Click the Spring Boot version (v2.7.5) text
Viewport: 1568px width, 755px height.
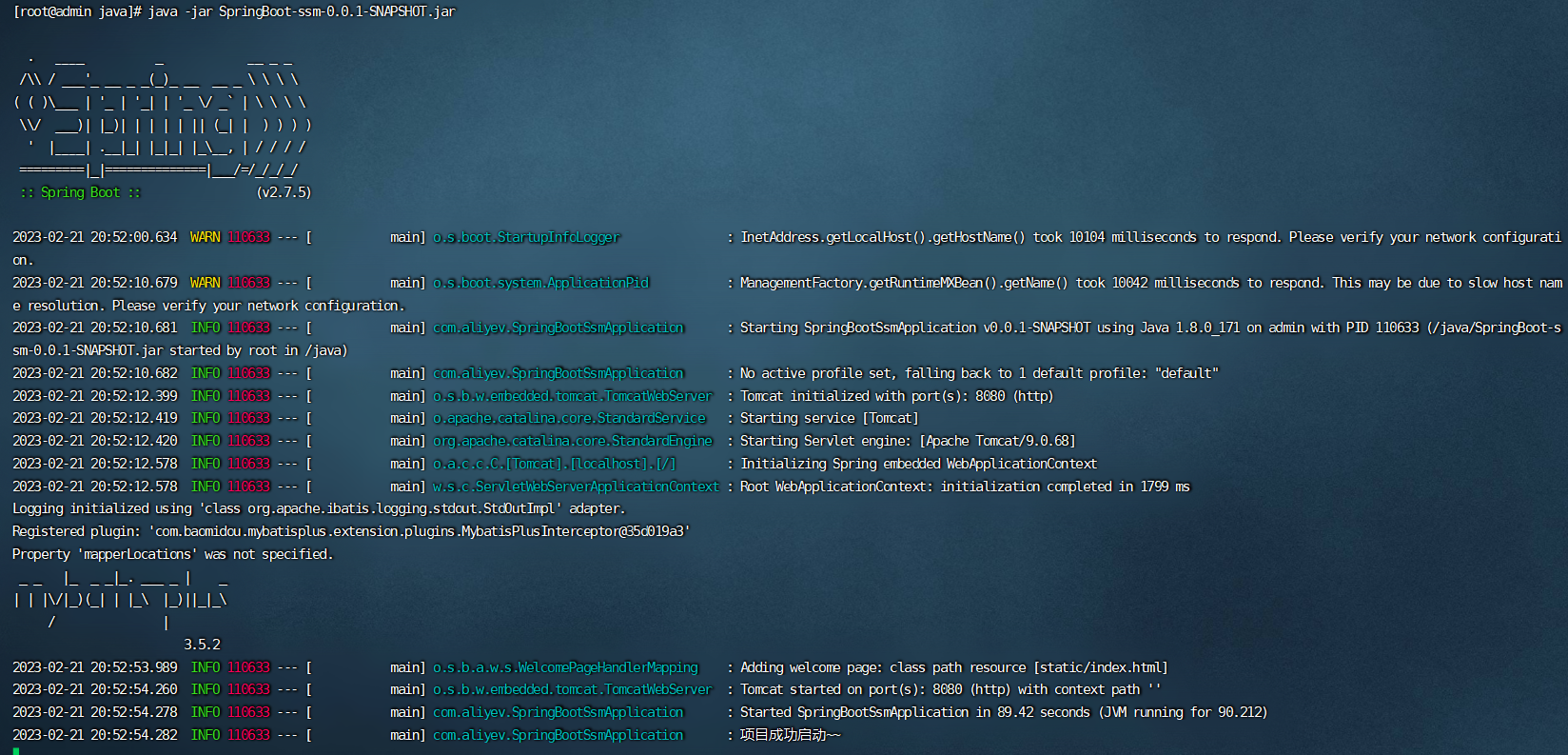284,192
